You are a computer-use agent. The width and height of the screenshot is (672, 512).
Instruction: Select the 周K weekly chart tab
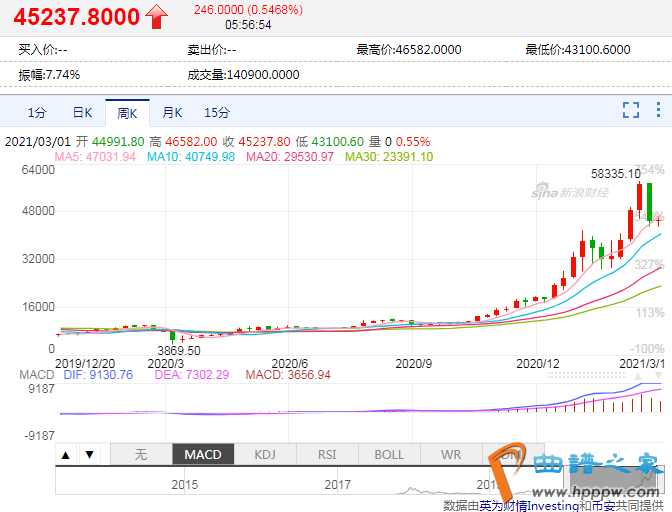pos(127,113)
